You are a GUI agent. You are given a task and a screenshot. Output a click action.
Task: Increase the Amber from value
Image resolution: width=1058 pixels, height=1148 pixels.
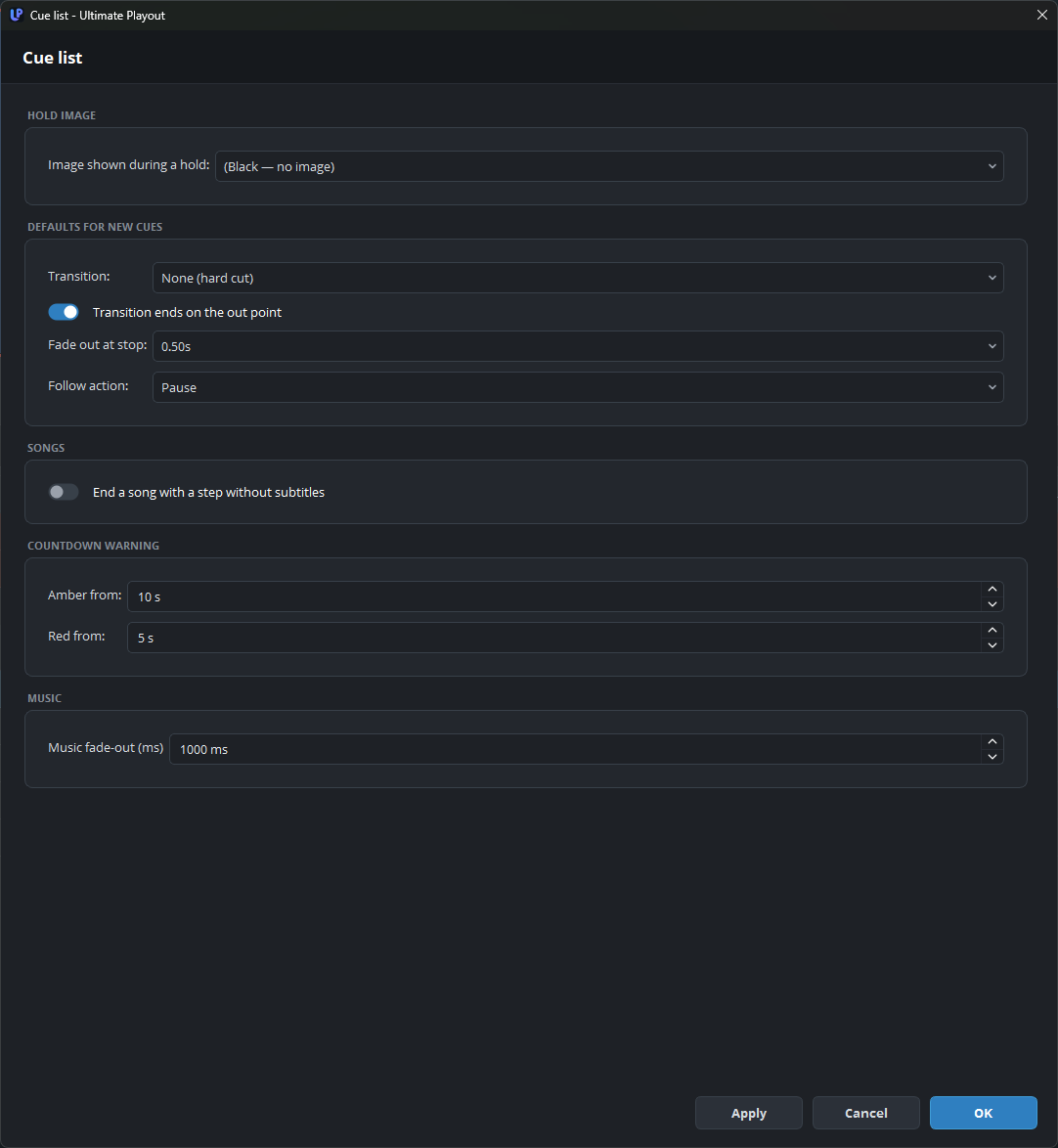992,590
